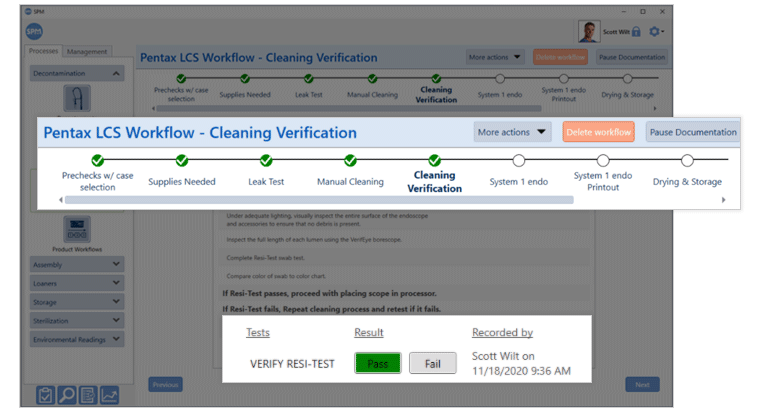This screenshot has width=761, height=414.
Task: Click dimmed Supplies Needed checkmark in background header
Action: pyautogui.click(x=245, y=79)
